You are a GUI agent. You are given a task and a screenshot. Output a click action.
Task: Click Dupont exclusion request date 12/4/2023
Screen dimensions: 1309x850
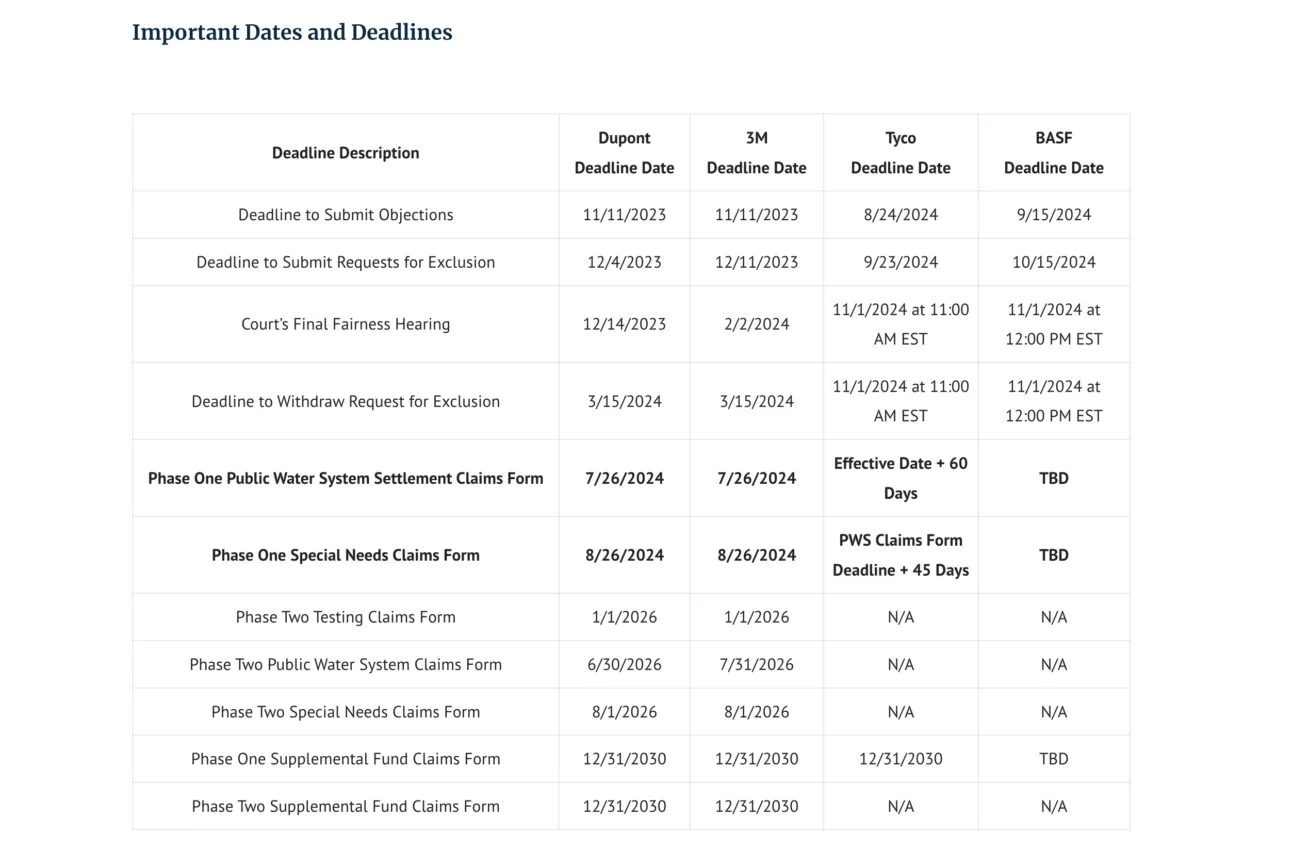[x=624, y=262]
